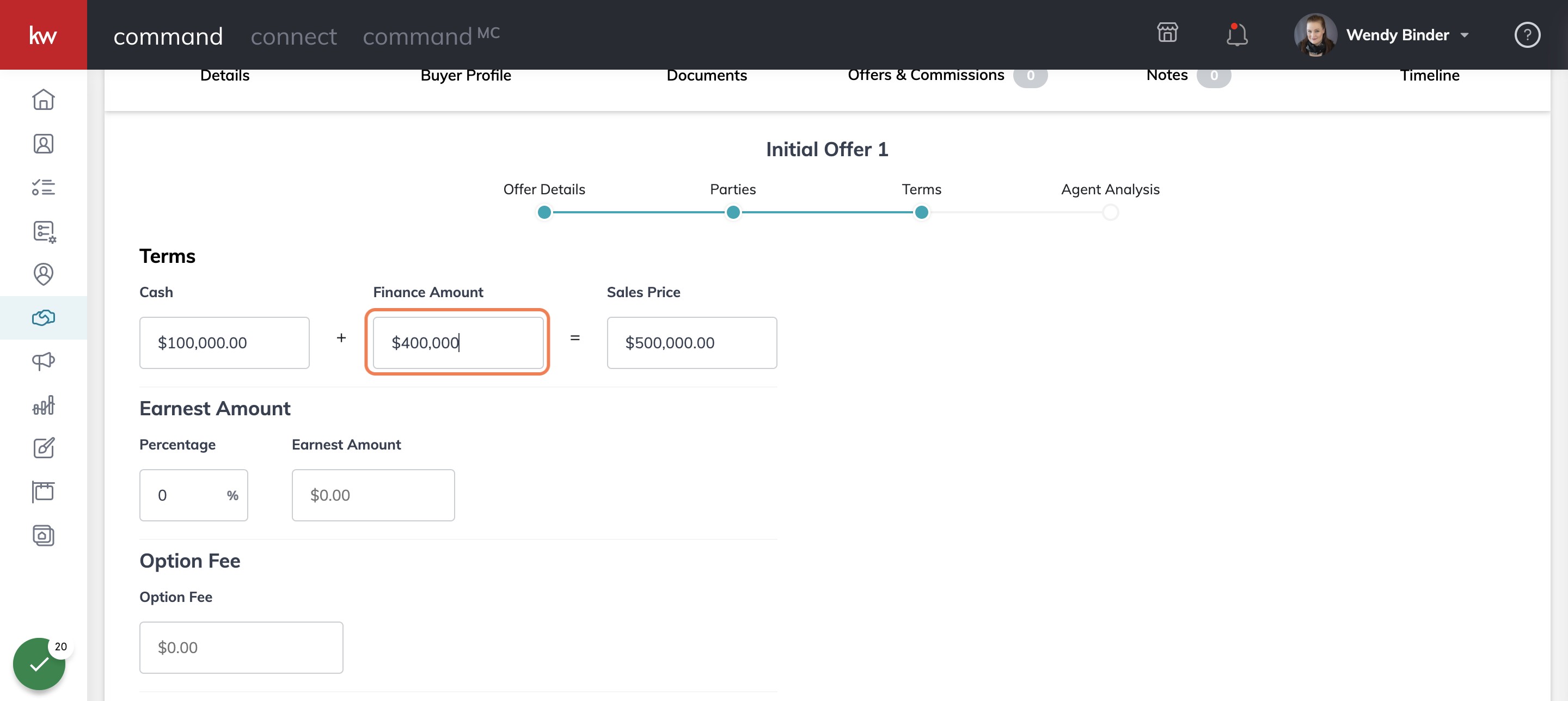The image size is (1568, 701).
Task: Open the calendar icon in sidebar
Action: [43, 491]
